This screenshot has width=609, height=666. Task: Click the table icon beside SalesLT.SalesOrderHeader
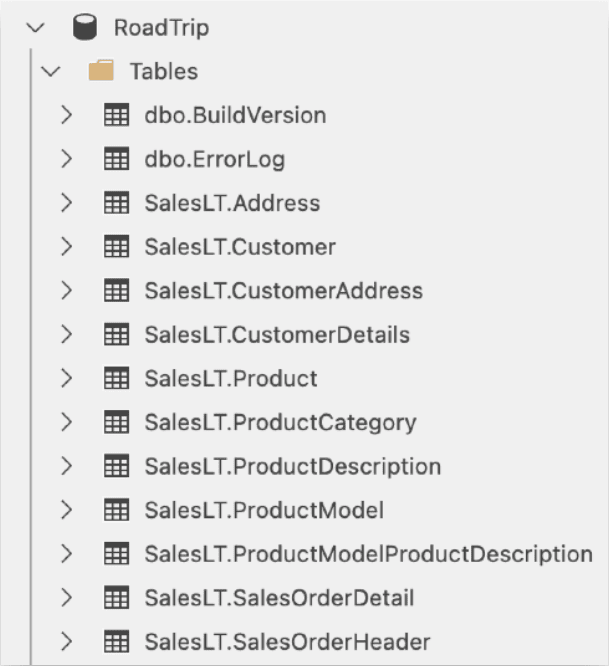(116, 641)
